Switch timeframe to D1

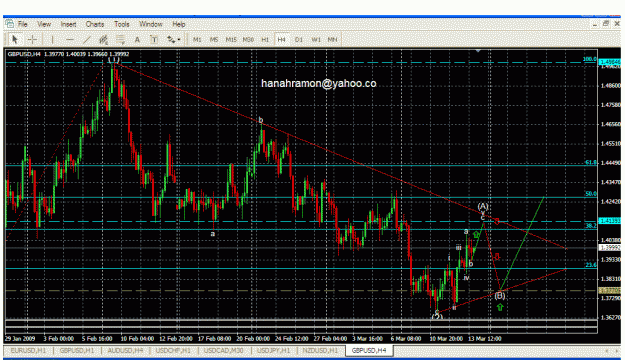[299, 39]
